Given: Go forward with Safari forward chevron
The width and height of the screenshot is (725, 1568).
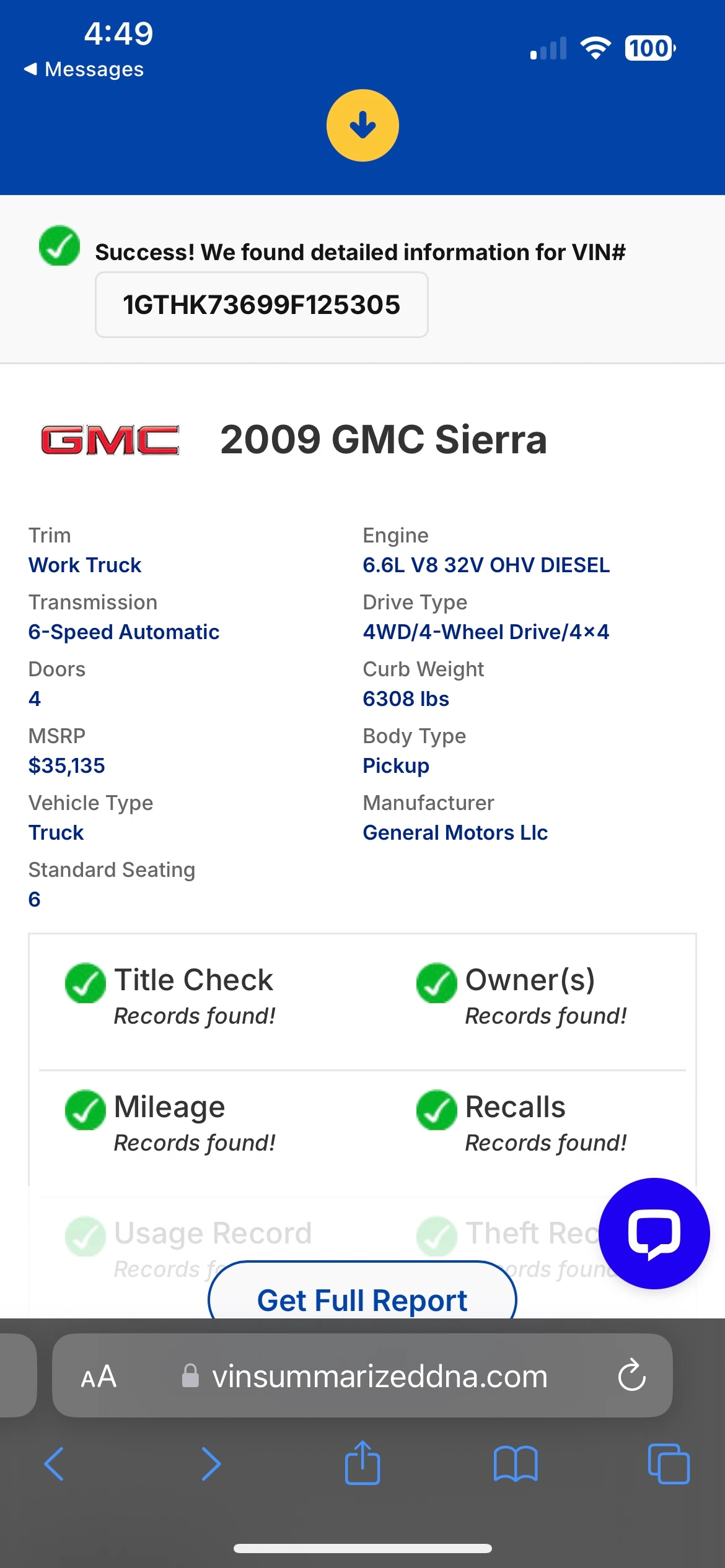Looking at the screenshot, I should (x=211, y=1464).
